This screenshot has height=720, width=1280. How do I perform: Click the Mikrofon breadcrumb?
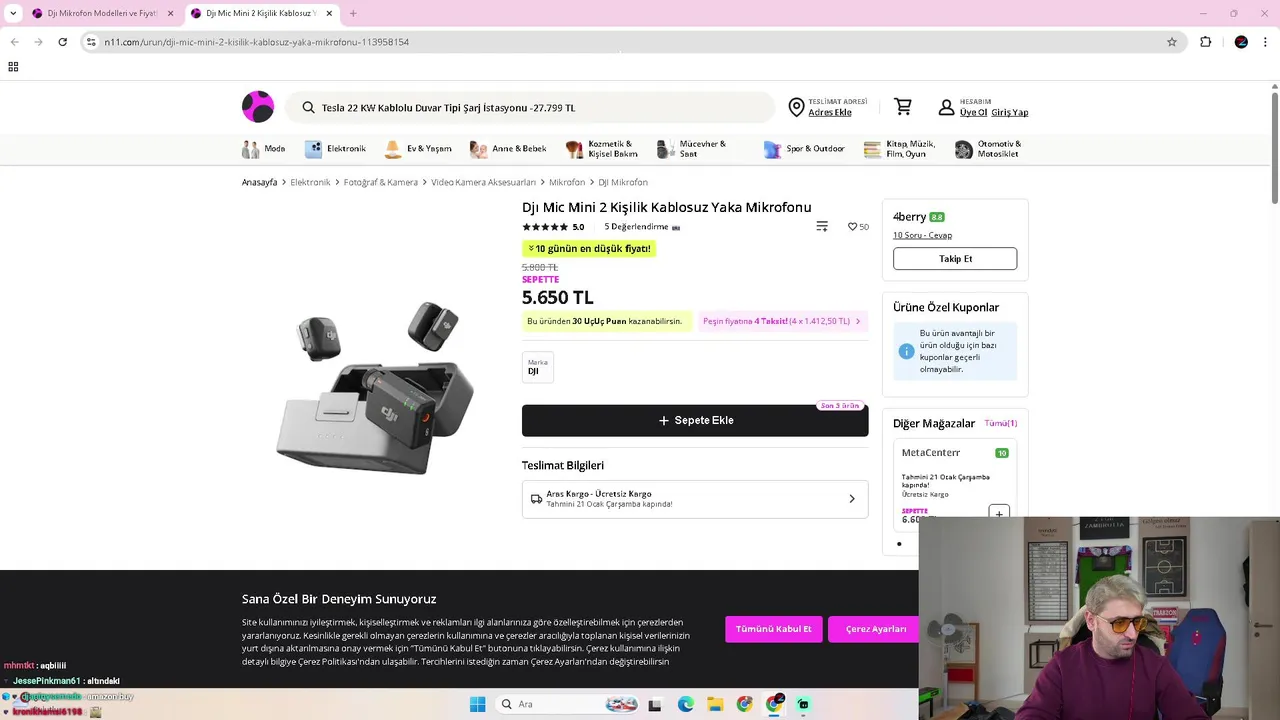(567, 182)
